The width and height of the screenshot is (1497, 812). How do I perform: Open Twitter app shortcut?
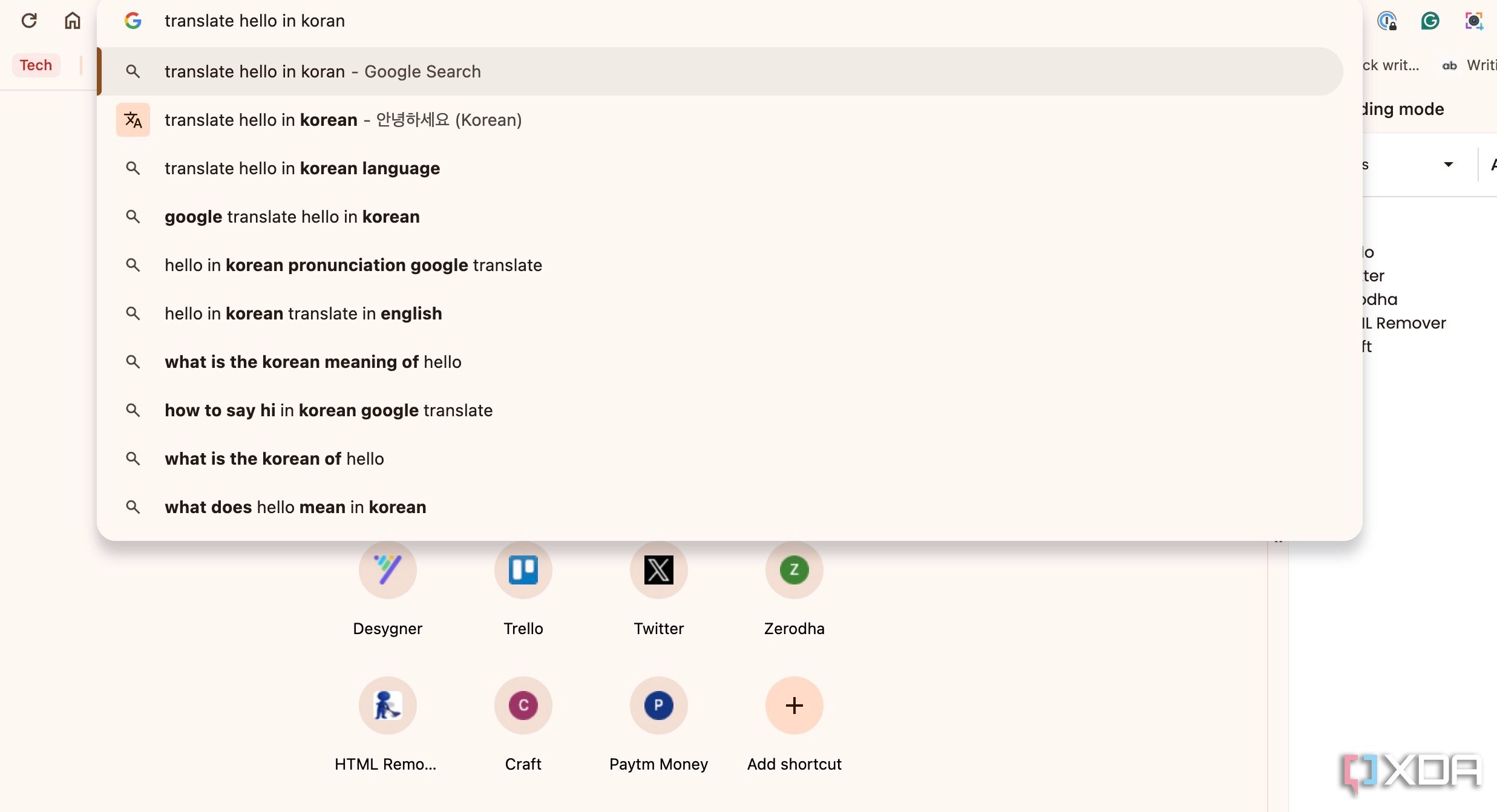click(x=658, y=568)
